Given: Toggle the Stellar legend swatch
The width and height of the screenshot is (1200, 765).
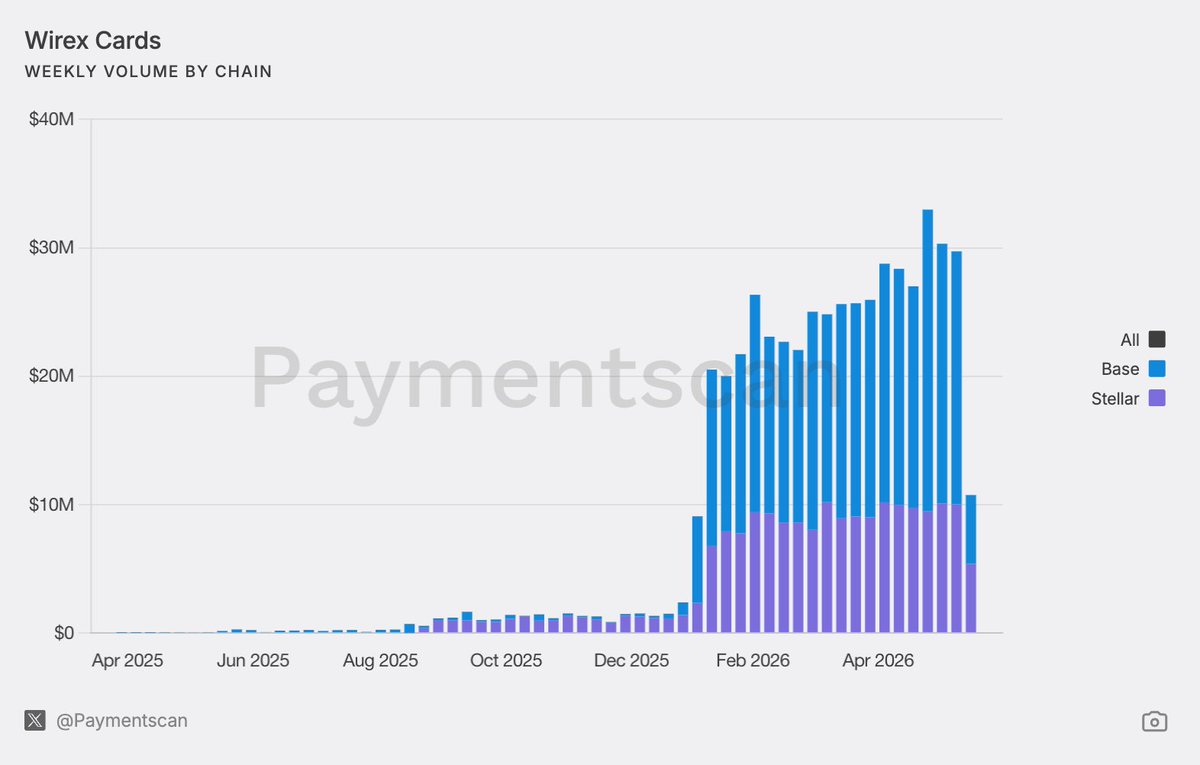Looking at the screenshot, I should pyautogui.click(x=1157, y=399).
